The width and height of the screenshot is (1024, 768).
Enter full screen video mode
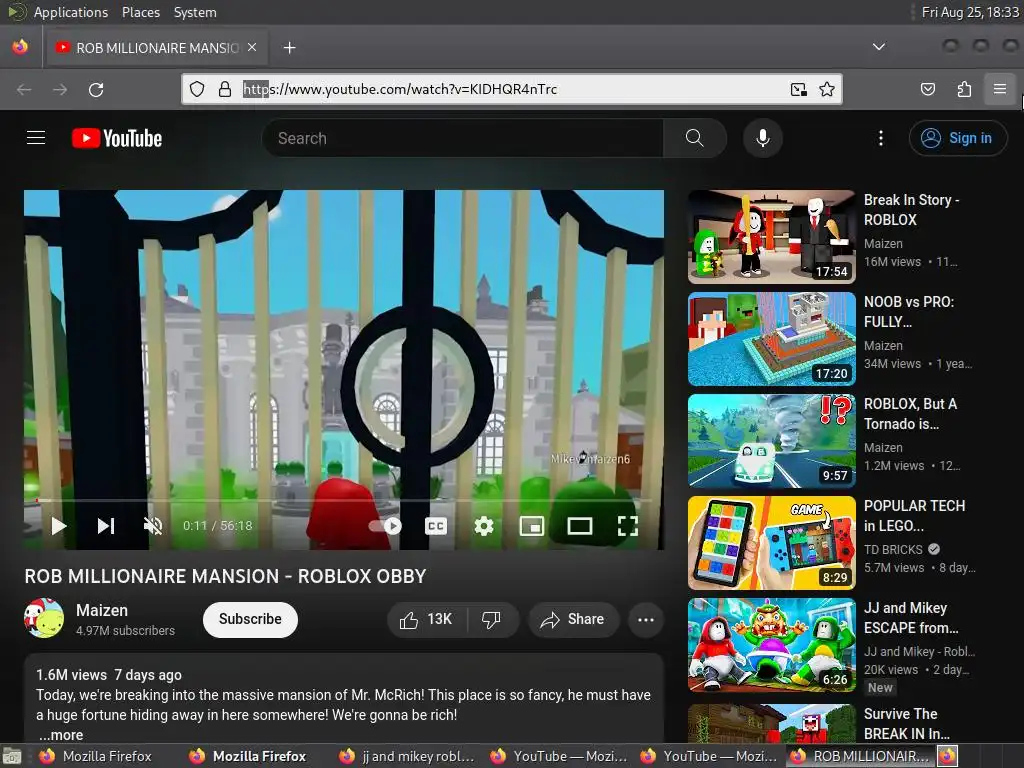(628, 526)
